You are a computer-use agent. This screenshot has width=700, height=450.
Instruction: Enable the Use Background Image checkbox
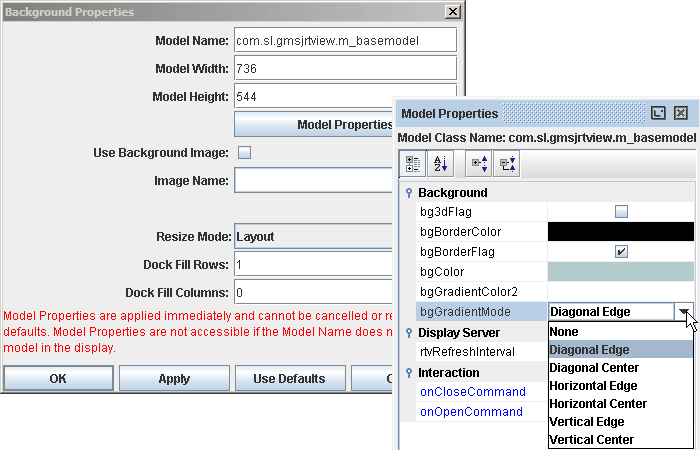tap(244, 153)
